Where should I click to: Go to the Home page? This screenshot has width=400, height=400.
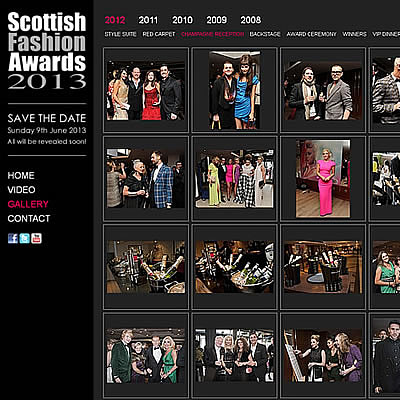click(x=21, y=175)
